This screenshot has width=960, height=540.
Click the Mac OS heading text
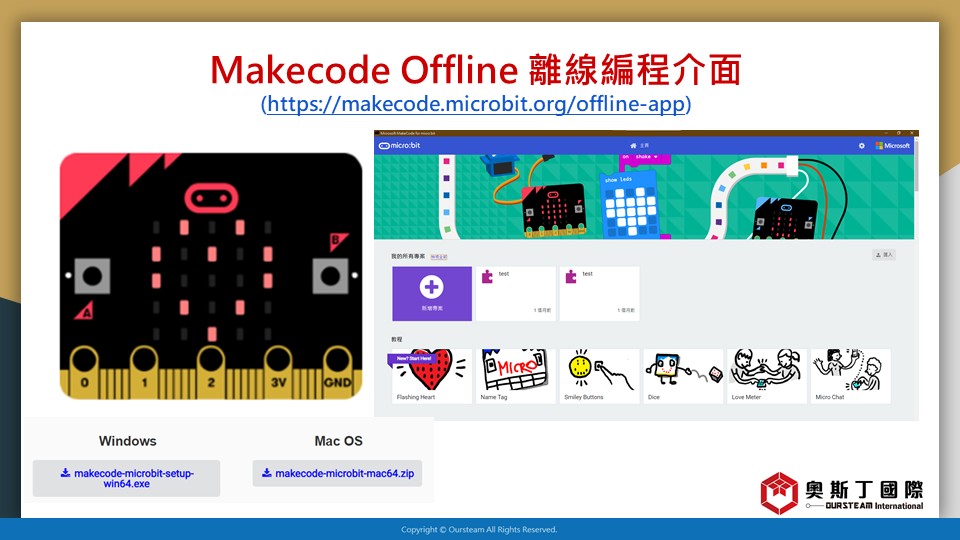[339, 441]
